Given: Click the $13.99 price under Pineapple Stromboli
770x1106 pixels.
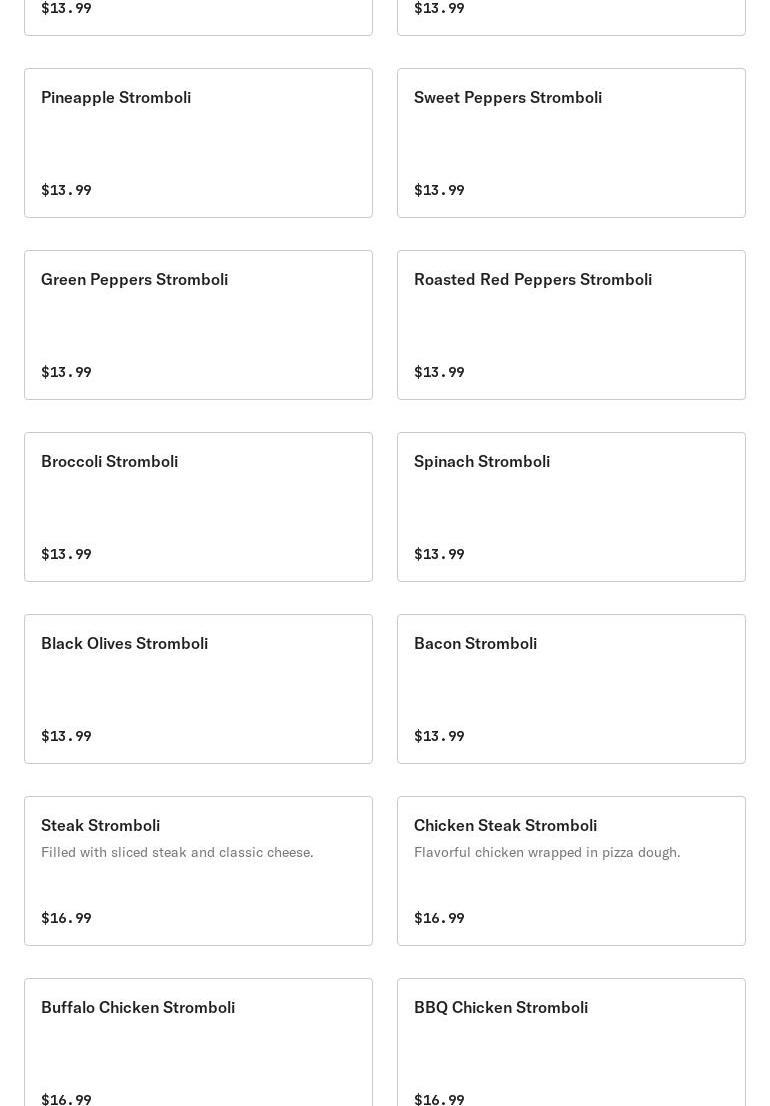Looking at the screenshot, I should point(66,190).
